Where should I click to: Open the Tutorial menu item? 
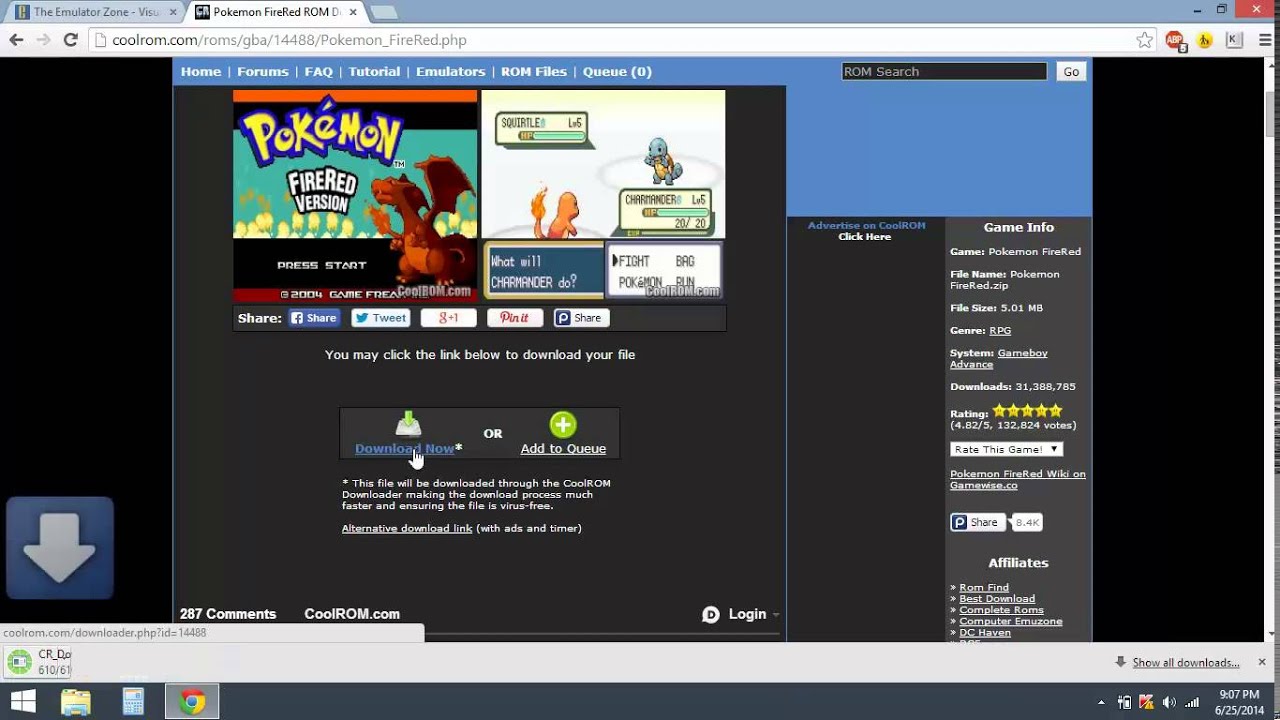tap(374, 71)
